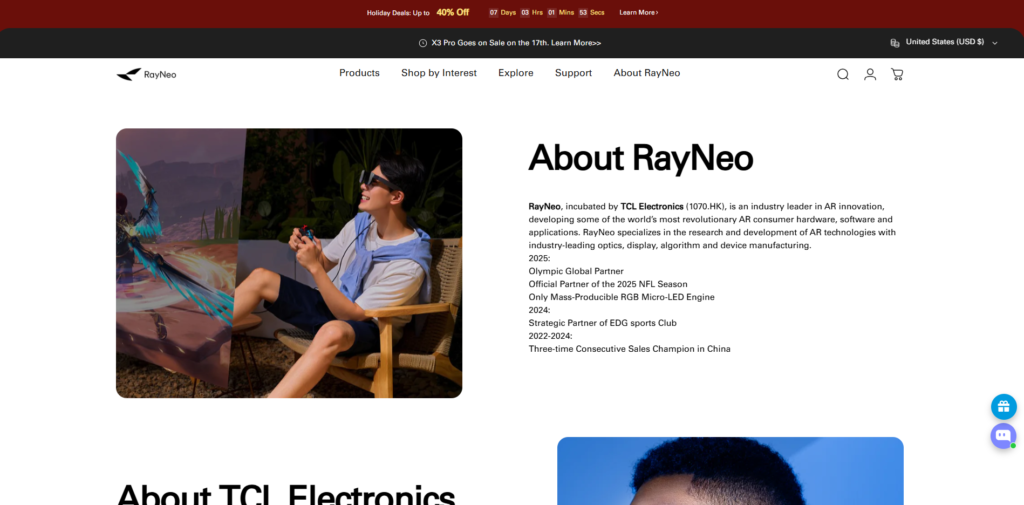The height and width of the screenshot is (505, 1024).
Task: Click the About TCL Electronics heading
Action: pos(285,495)
